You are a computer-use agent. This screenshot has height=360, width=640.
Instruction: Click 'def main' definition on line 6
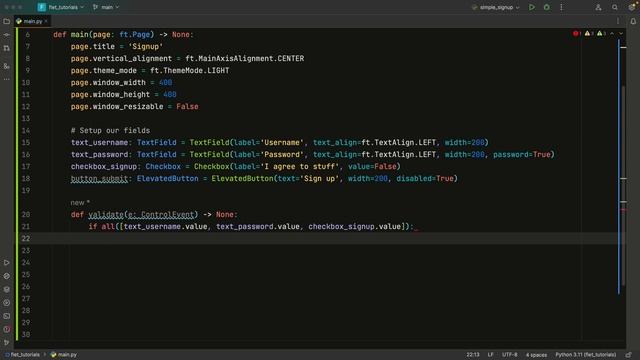(x=71, y=35)
